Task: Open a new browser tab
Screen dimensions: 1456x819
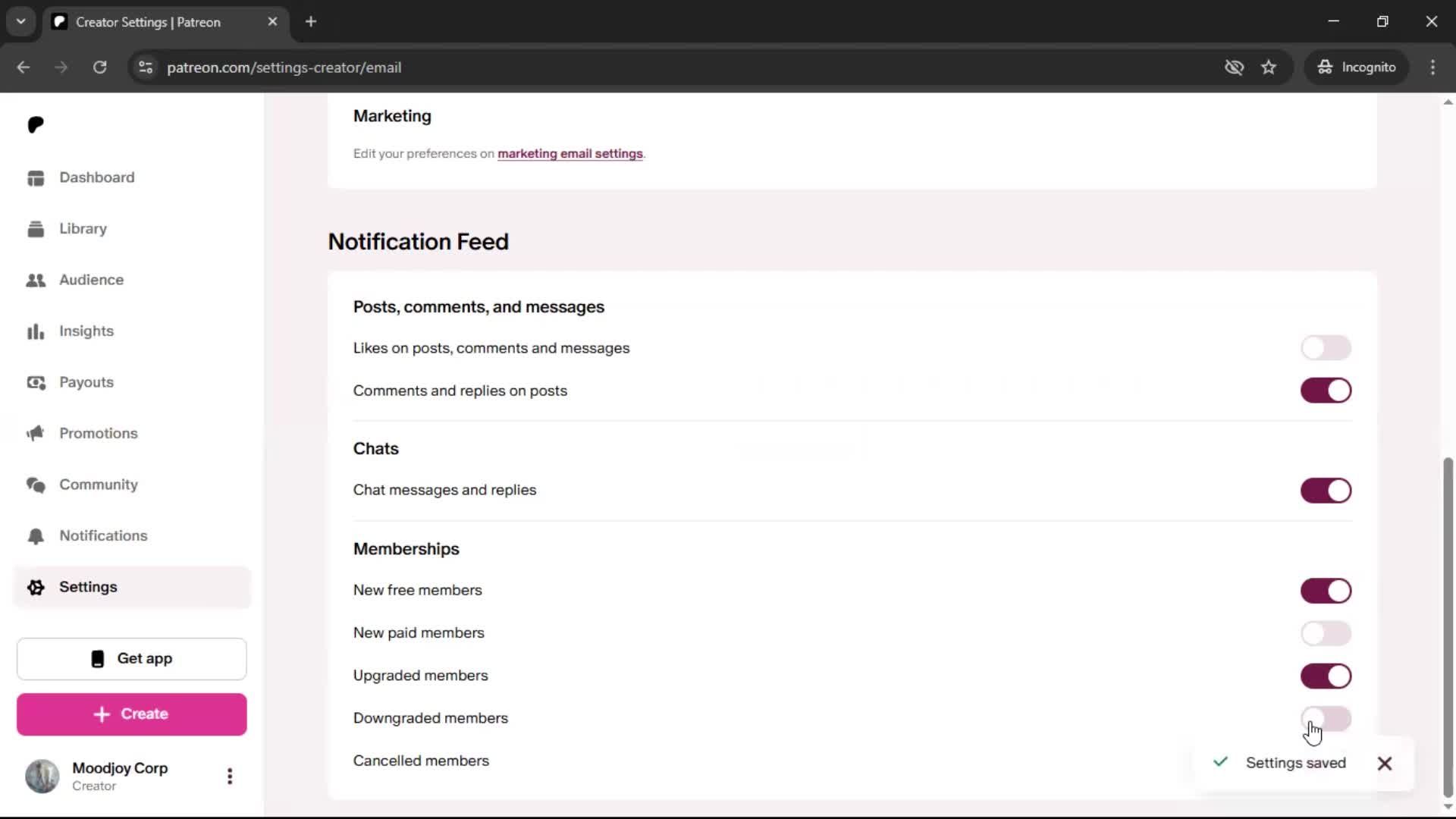Action: pyautogui.click(x=311, y=21)
